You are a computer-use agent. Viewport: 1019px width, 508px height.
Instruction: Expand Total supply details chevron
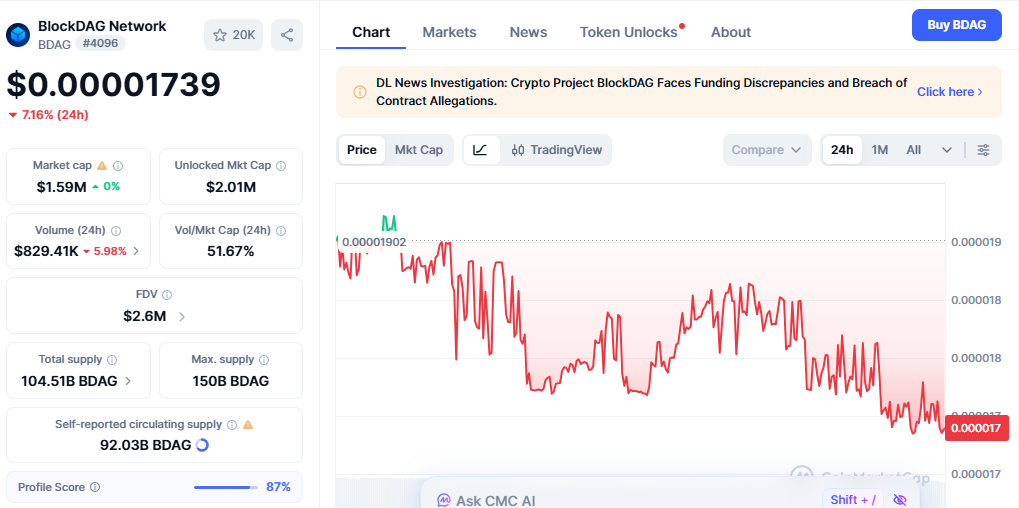[127, 381]
